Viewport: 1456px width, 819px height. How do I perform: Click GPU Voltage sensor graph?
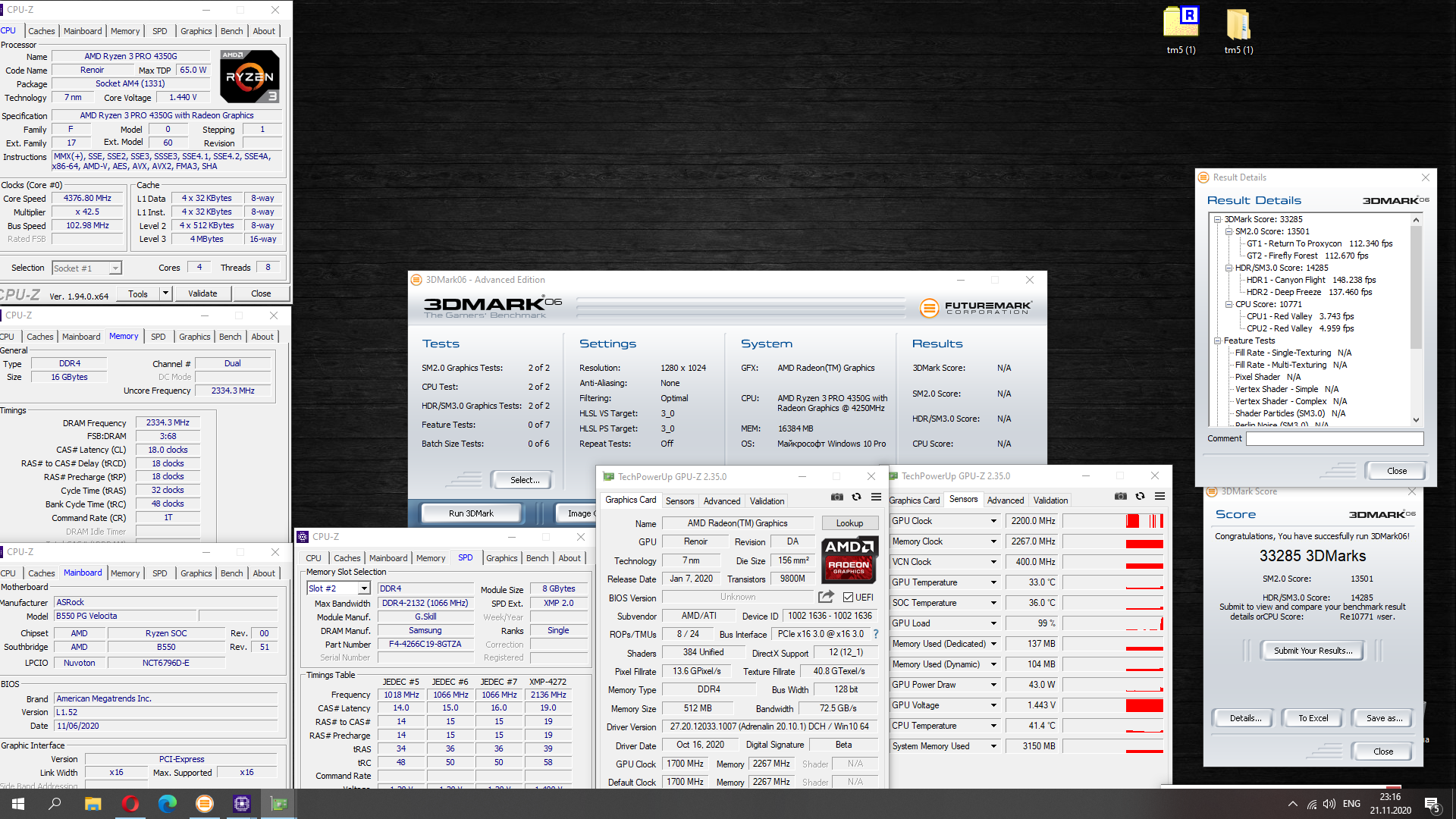(1113, 705)
